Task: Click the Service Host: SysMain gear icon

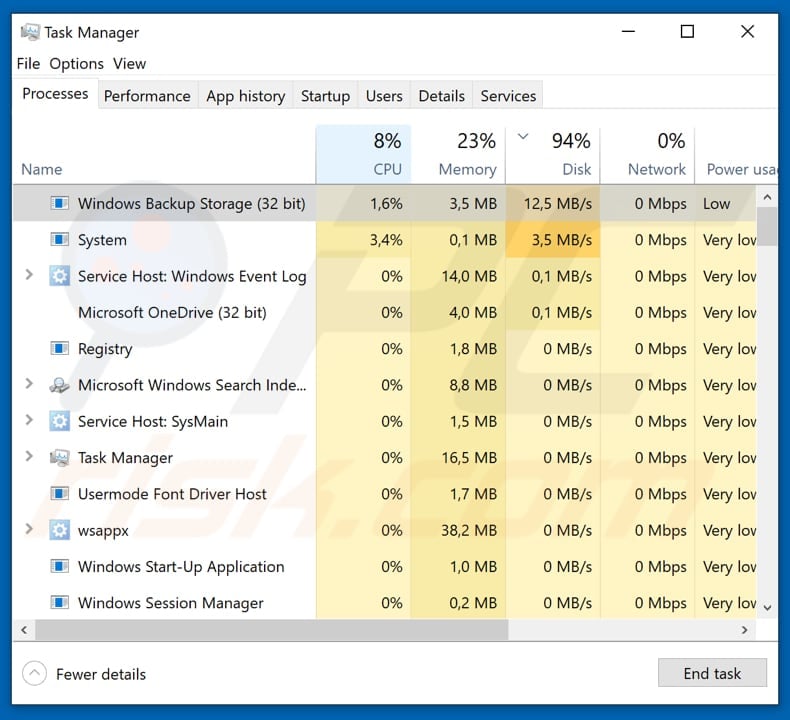Action: [59, 421]
